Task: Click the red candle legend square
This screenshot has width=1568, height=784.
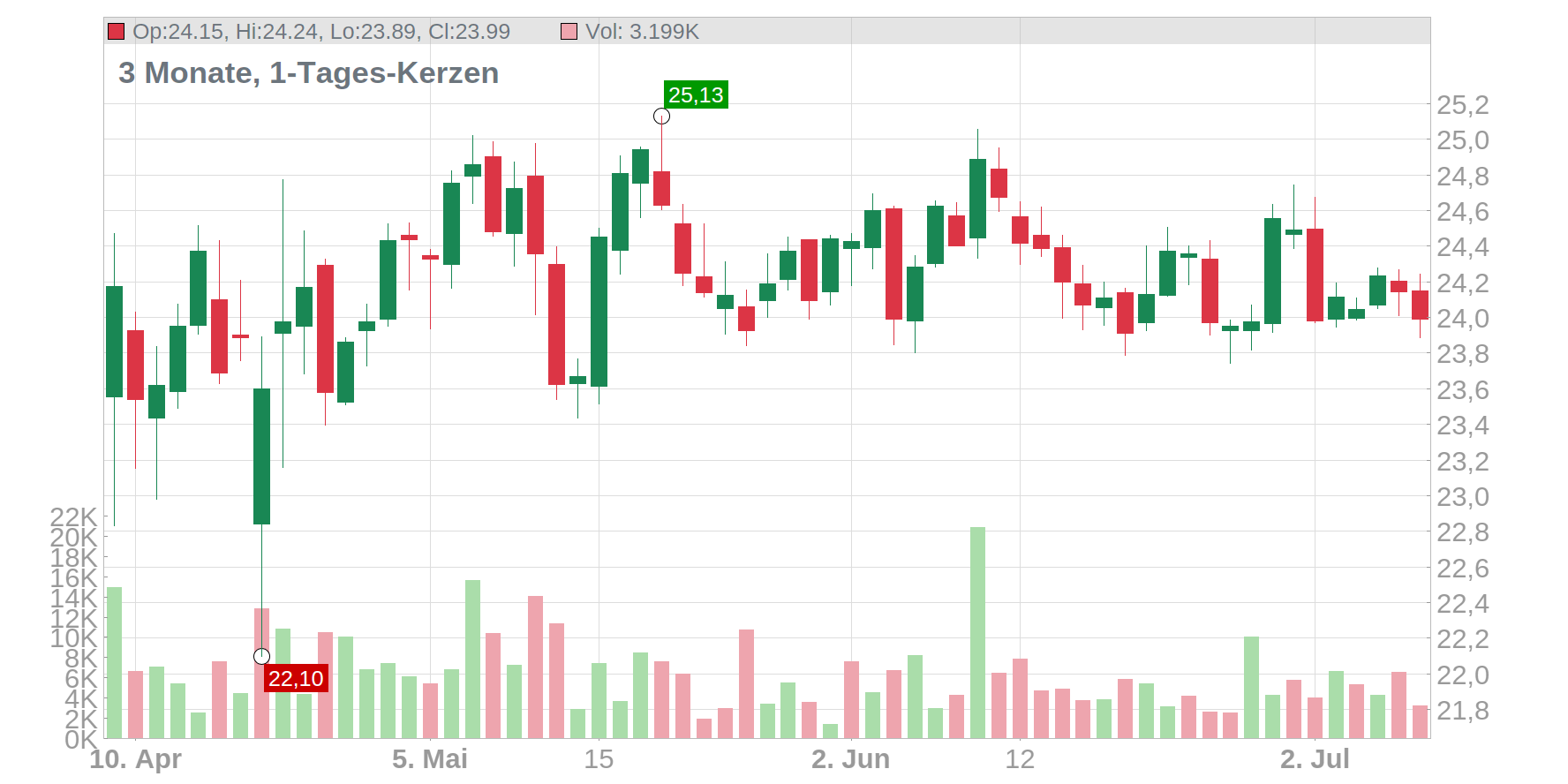Action: 116,32
